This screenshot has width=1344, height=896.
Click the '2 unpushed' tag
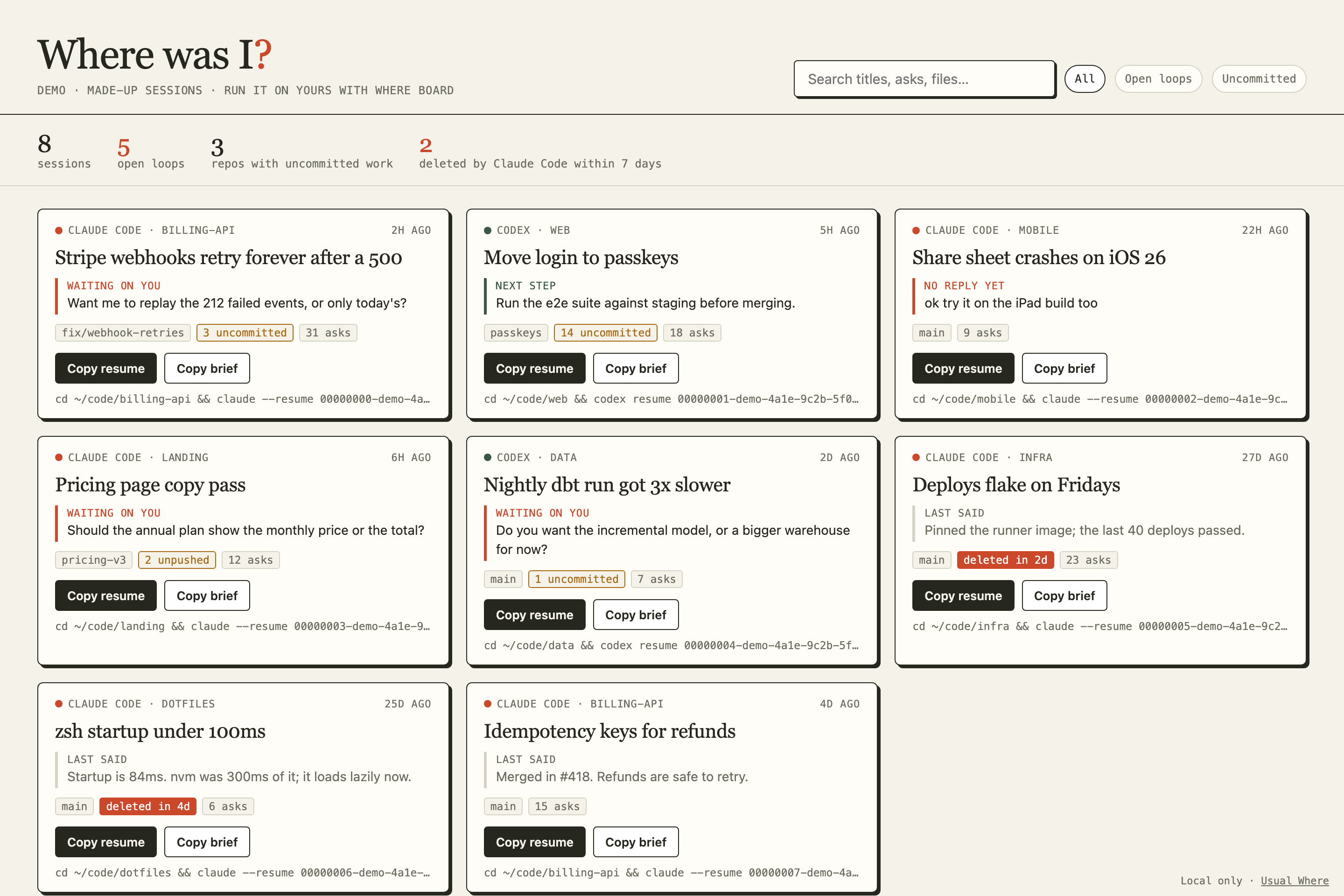coord(176,560)
